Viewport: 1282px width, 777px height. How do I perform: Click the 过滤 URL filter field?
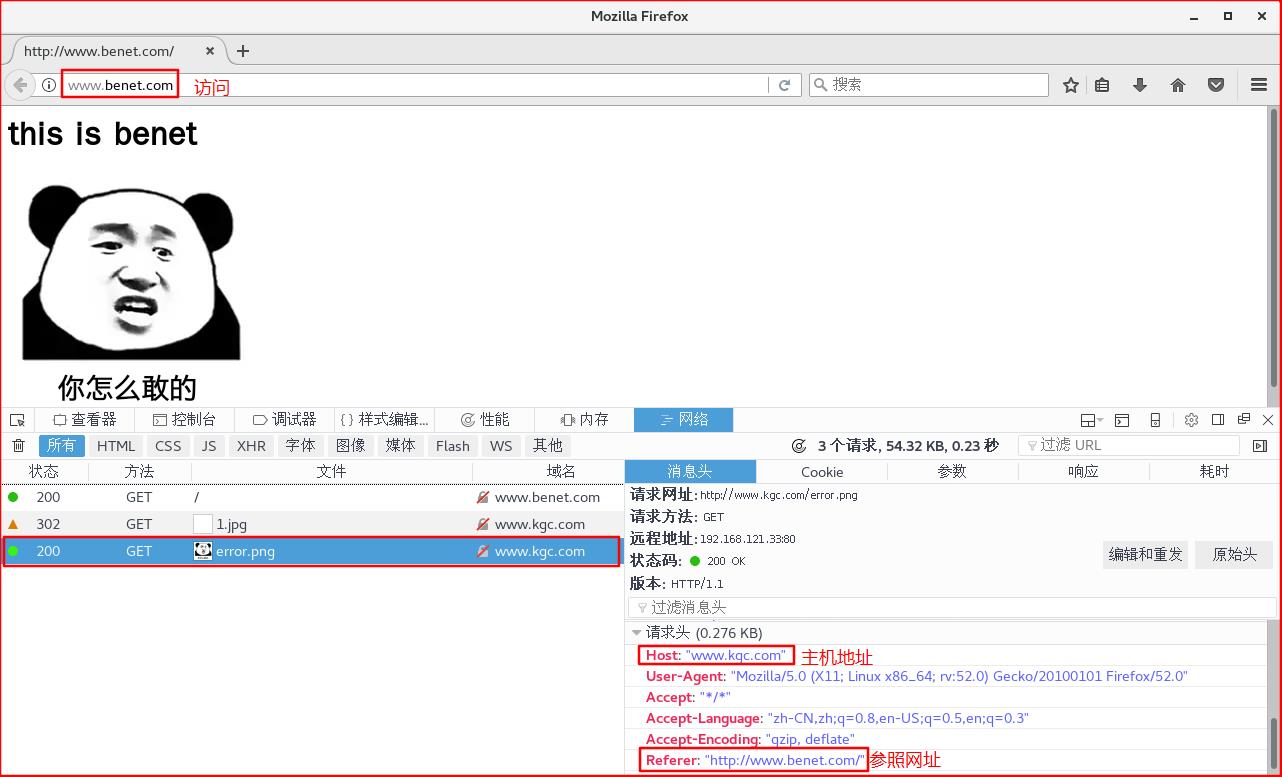[x=1129, y=446]
